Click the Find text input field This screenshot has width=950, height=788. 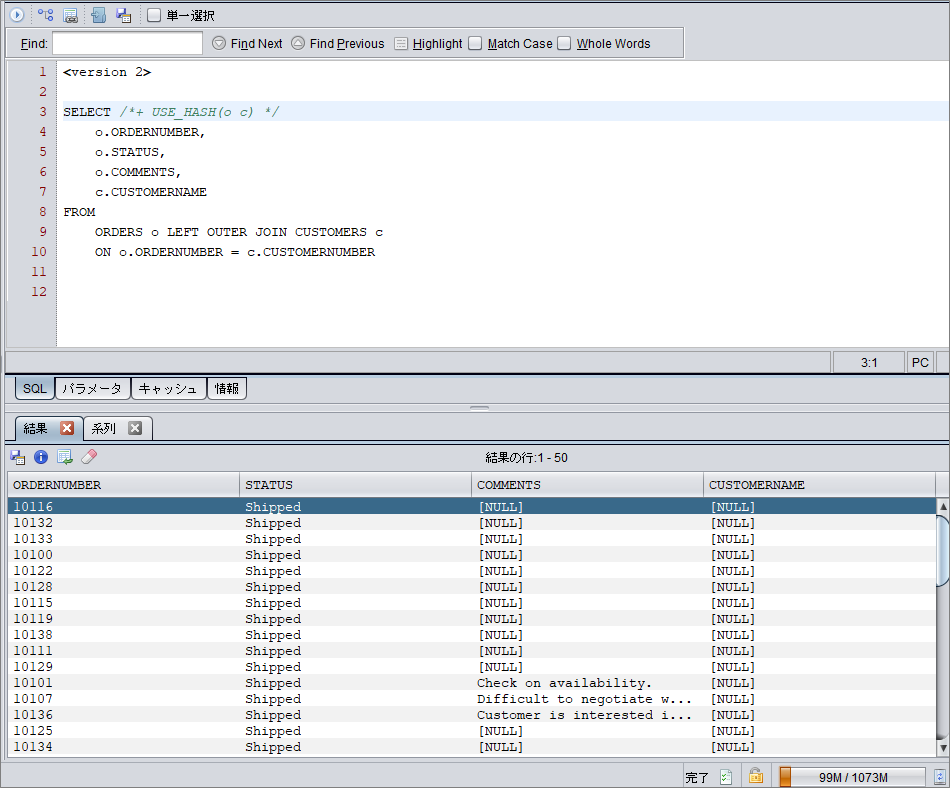tap(127, 44)
